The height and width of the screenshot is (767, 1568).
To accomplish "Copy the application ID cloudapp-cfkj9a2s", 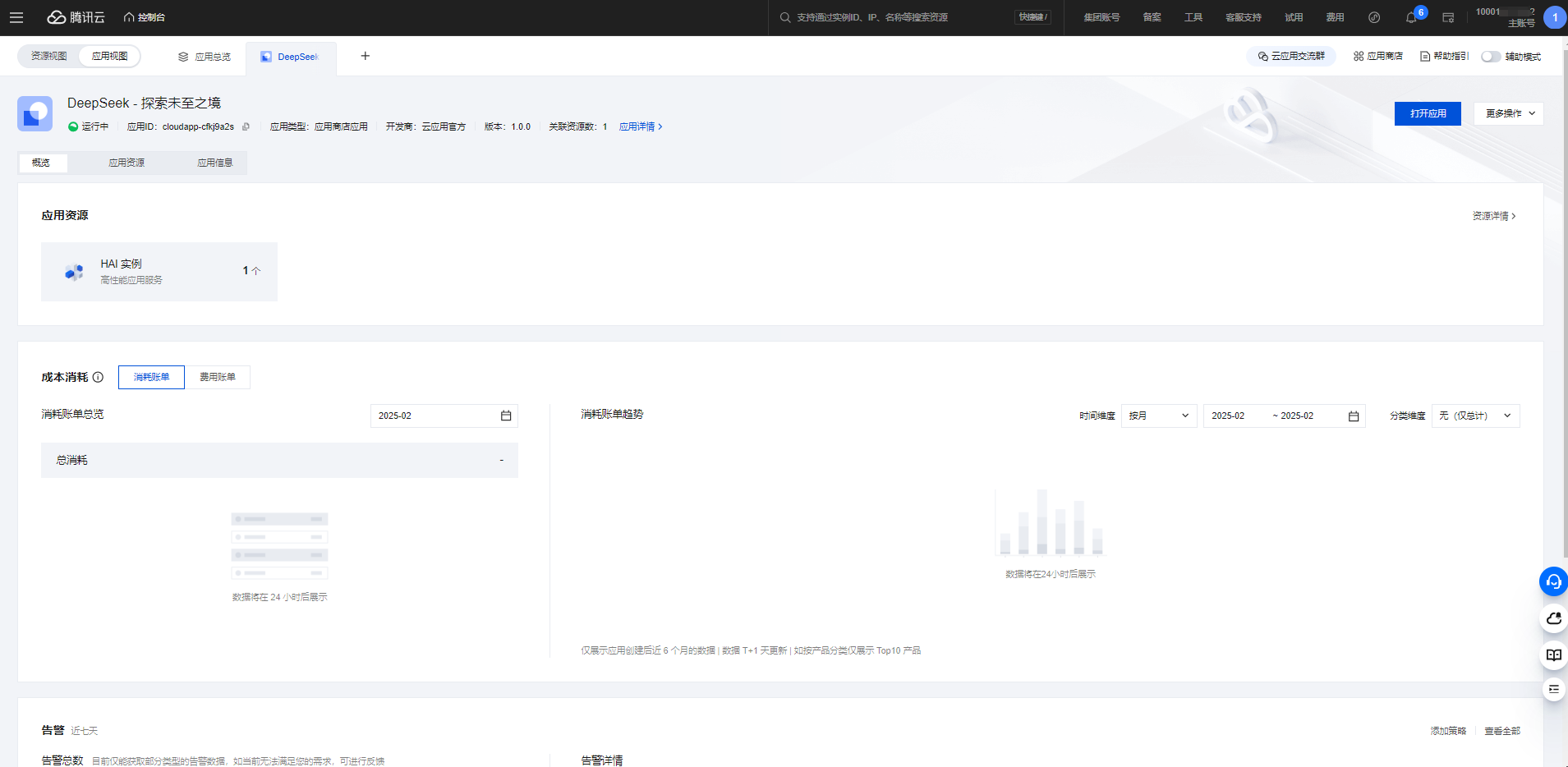I will click(x=246, y=126).
